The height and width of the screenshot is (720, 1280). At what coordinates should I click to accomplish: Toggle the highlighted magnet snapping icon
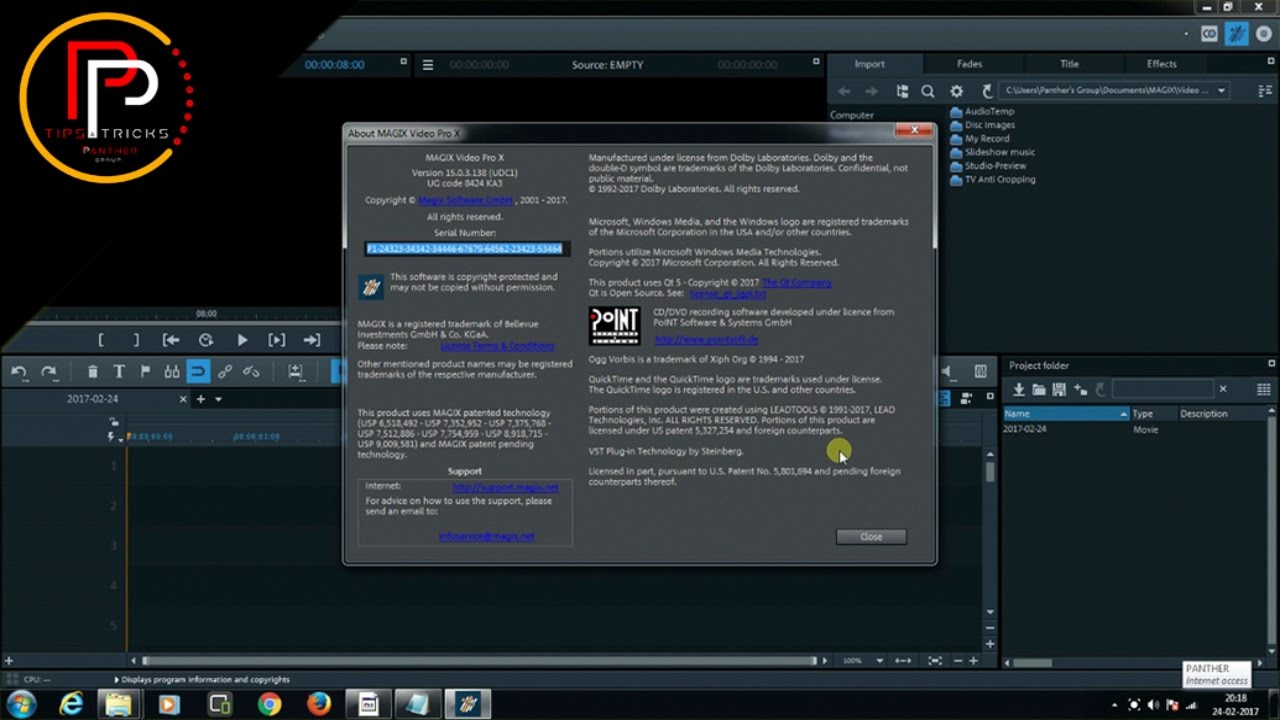198,372
